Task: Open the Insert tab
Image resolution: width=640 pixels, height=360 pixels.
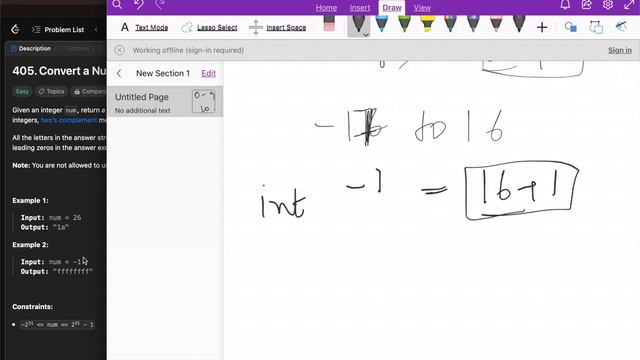Action: point(360,8)
